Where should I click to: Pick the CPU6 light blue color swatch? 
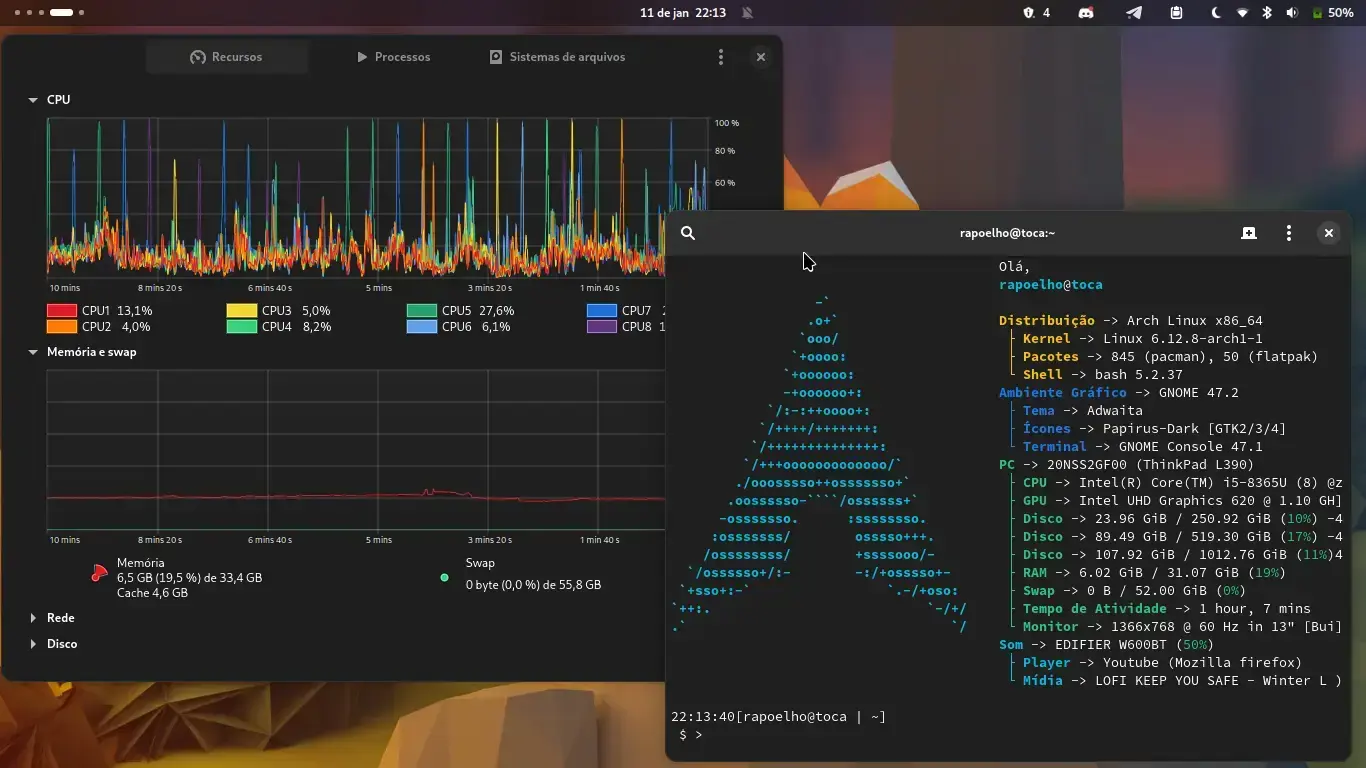[x=422, y=327]
